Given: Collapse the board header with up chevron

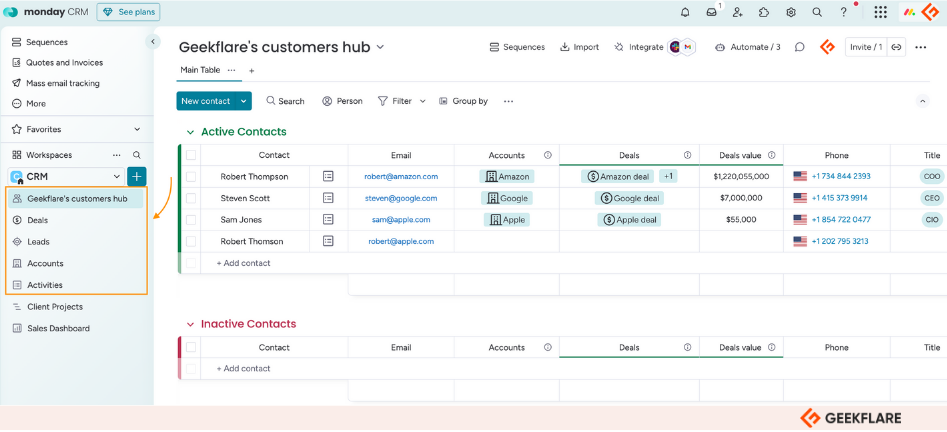Looking at the screenshot, I should click(922, 102).
